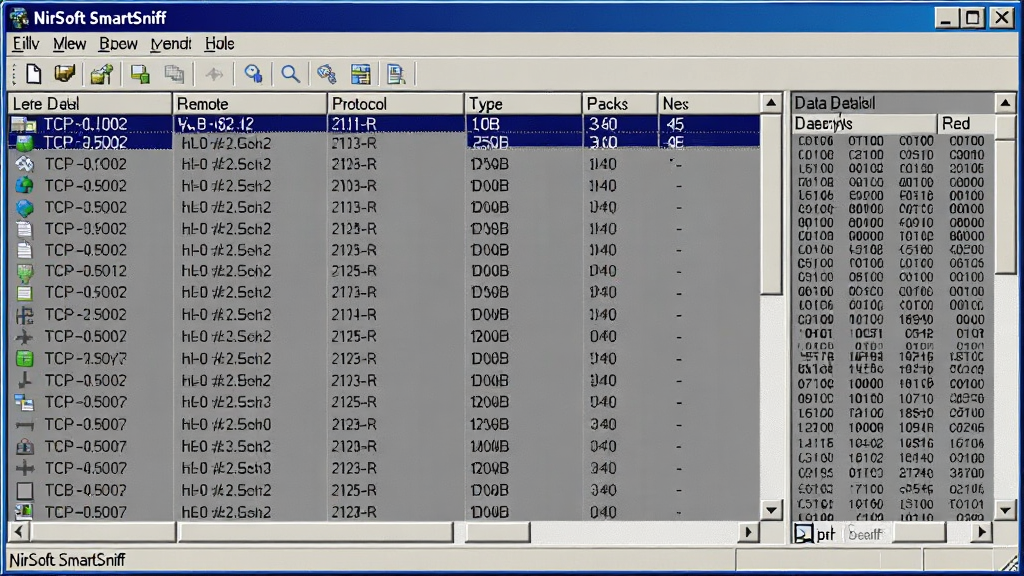
Task: Click the data pane scroll up arrow
Action: click(1005, 103)
